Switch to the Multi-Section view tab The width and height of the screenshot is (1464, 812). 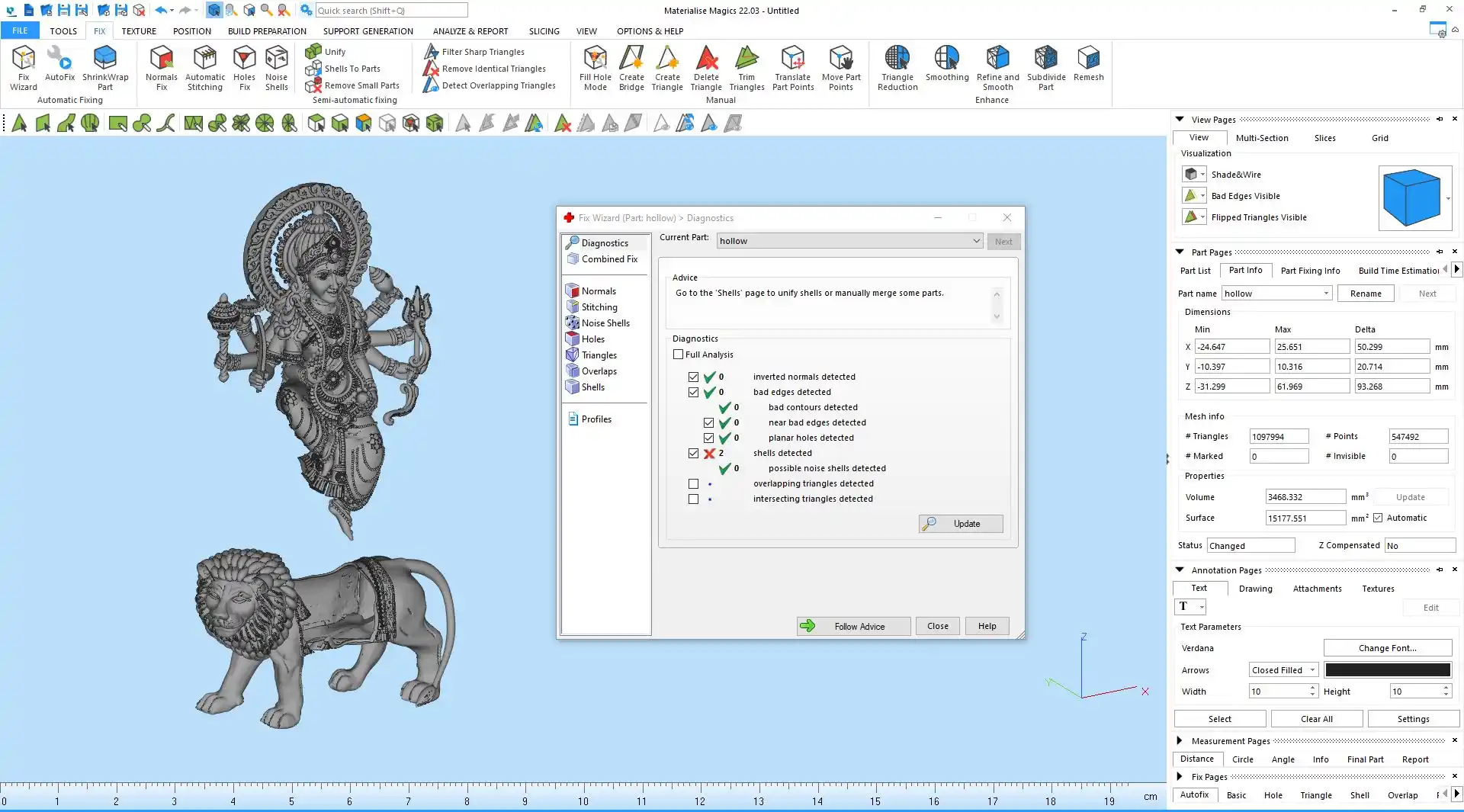pyautogui.click(x=1261, y=138)
